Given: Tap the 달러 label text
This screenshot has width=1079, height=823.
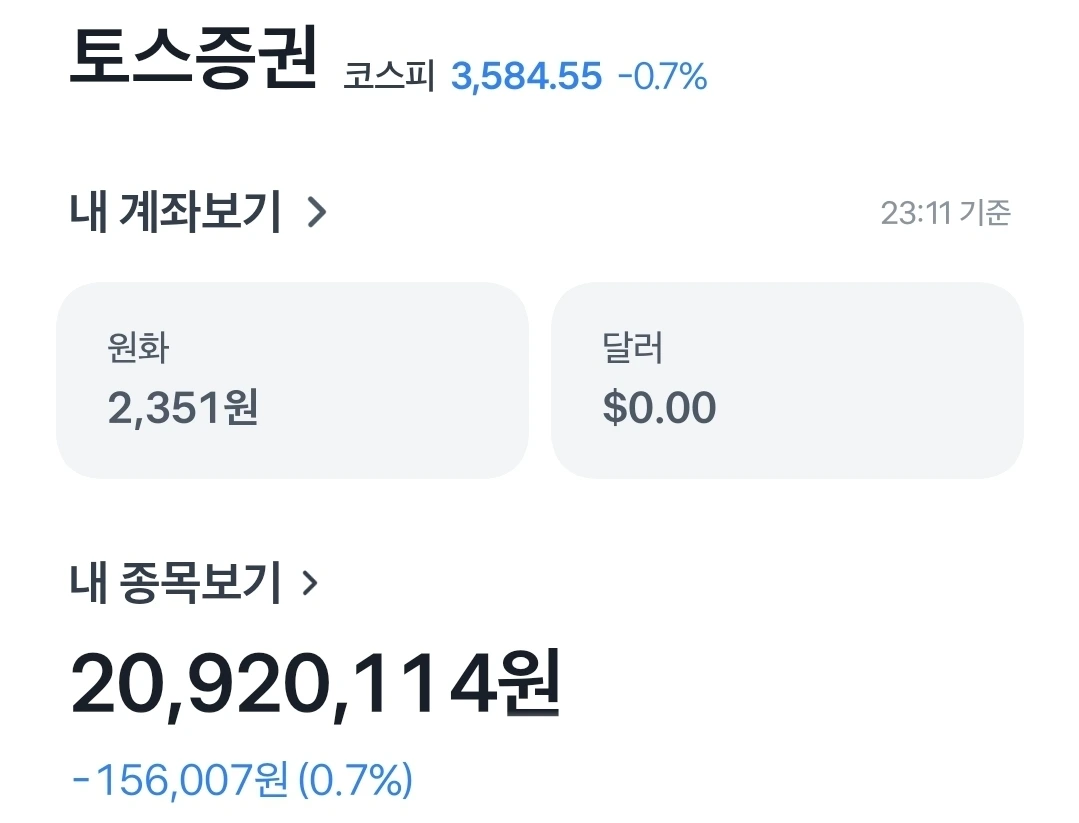Looking at the screenshot, I should point(633,348).
